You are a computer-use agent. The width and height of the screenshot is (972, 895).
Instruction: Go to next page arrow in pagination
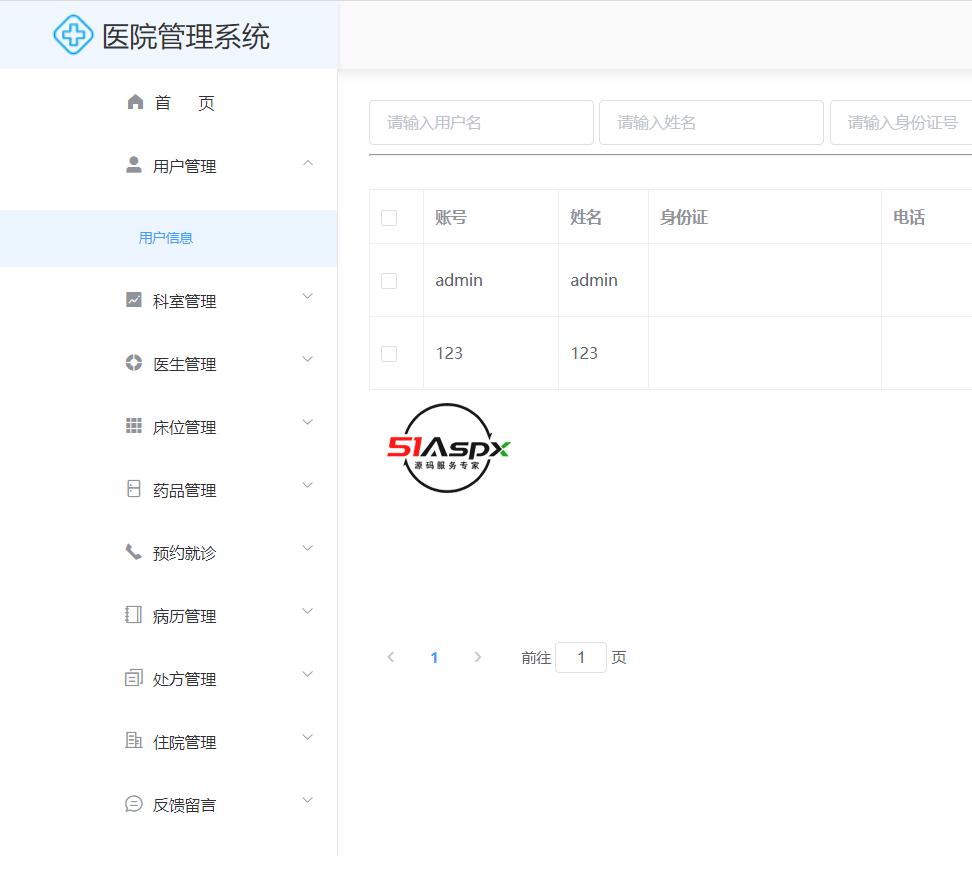tap(477, 657)
